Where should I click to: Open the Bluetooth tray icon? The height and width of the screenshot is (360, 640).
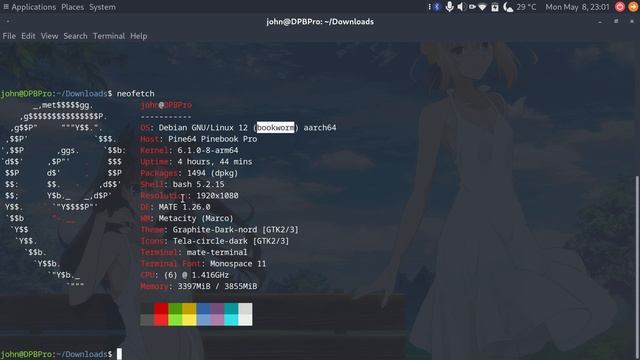pyautogui.click(x=437, y=7)
